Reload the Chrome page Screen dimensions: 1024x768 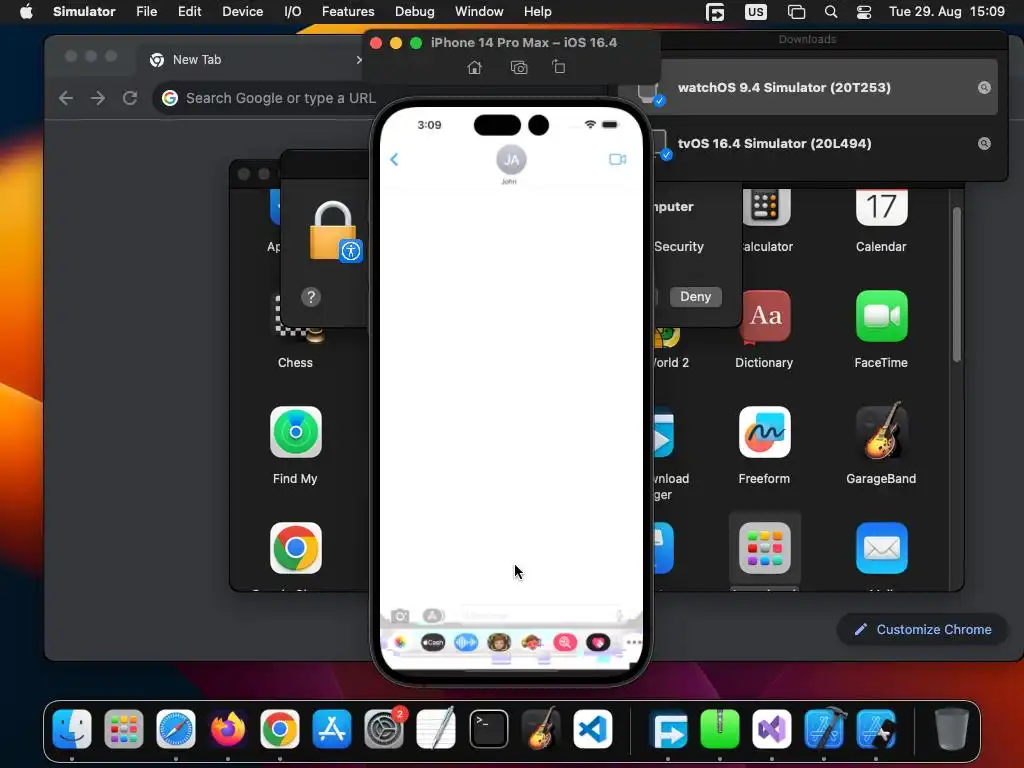tap(130, 98)
